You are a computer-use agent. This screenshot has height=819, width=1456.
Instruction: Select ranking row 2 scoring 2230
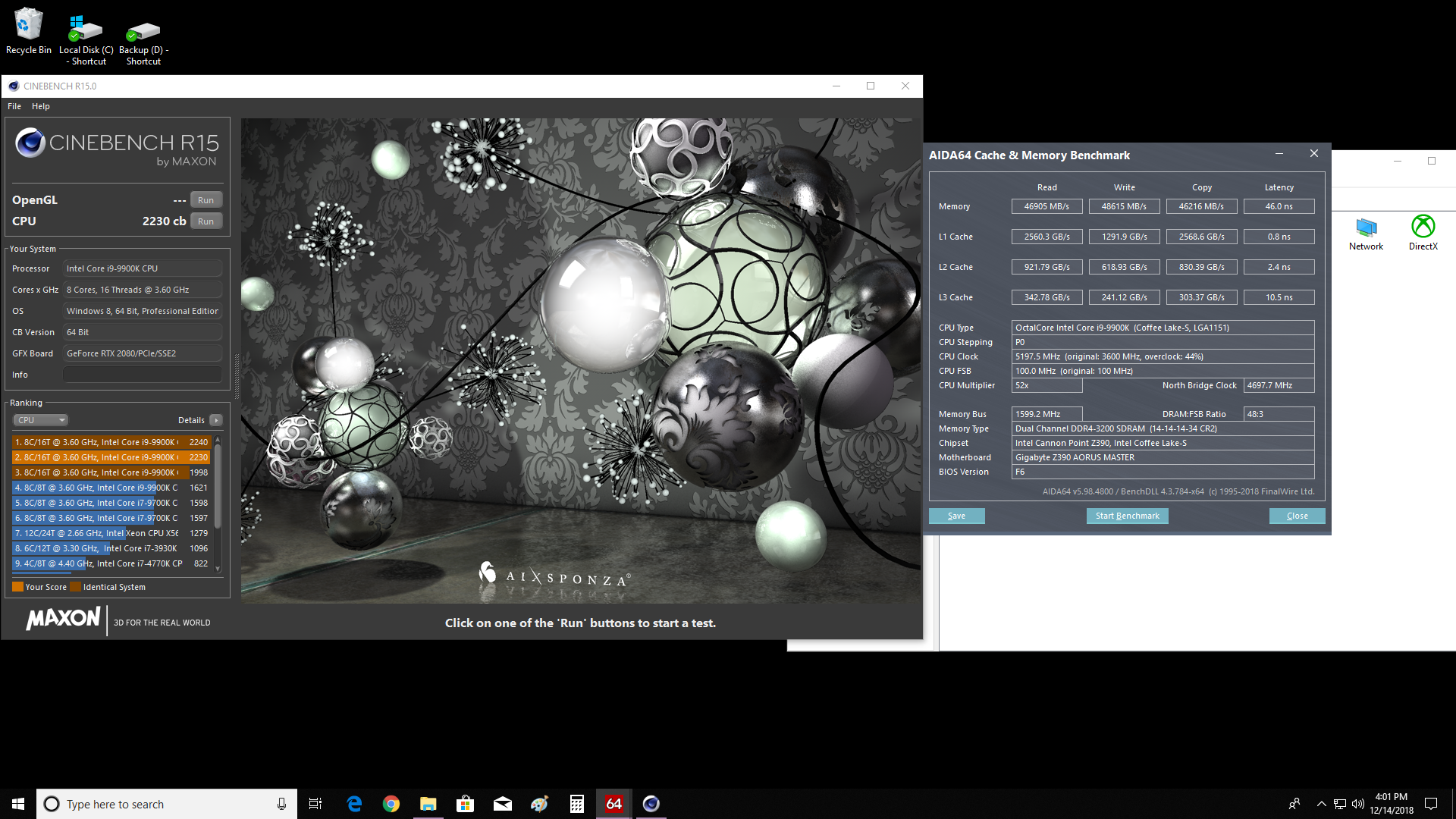point(111,457)
